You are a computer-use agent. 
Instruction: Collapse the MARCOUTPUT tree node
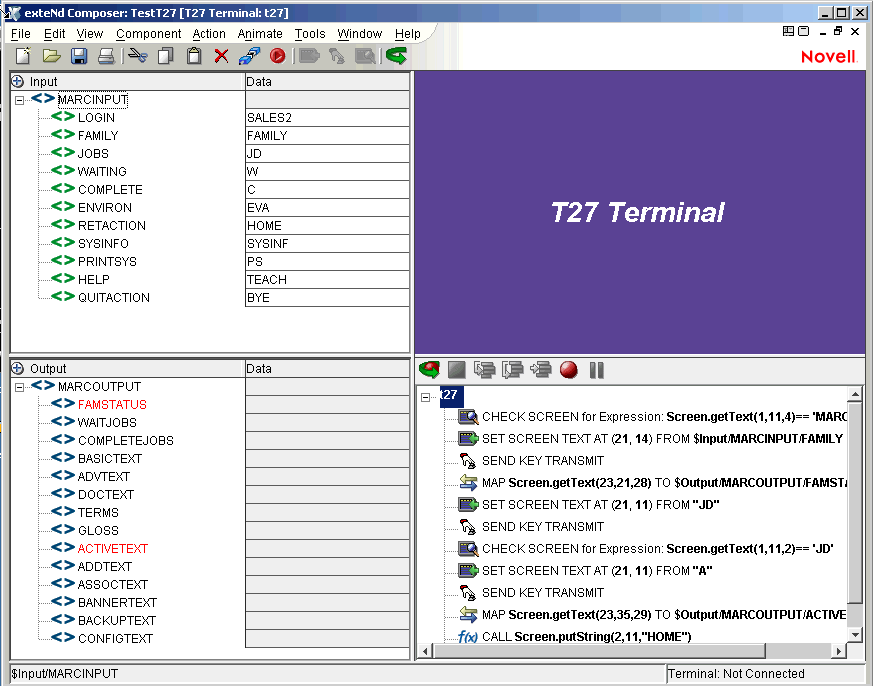18,386
